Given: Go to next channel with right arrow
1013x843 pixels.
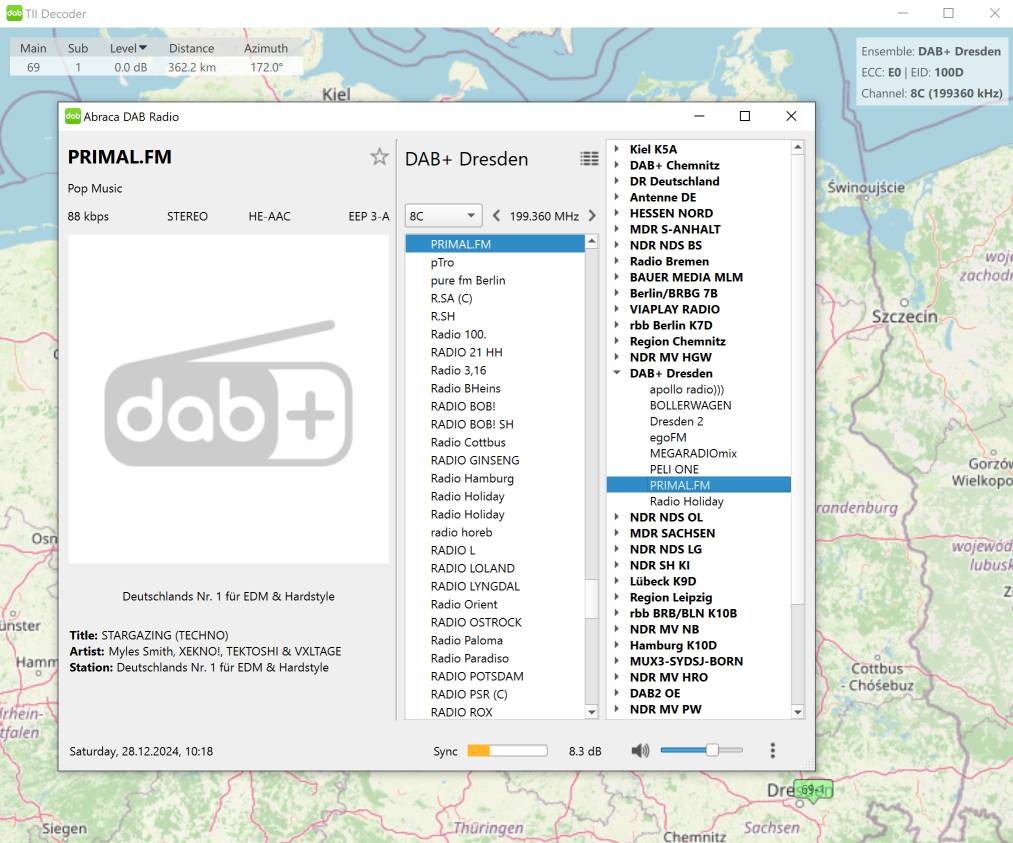Looking at the screenshot, I should 592,216.
